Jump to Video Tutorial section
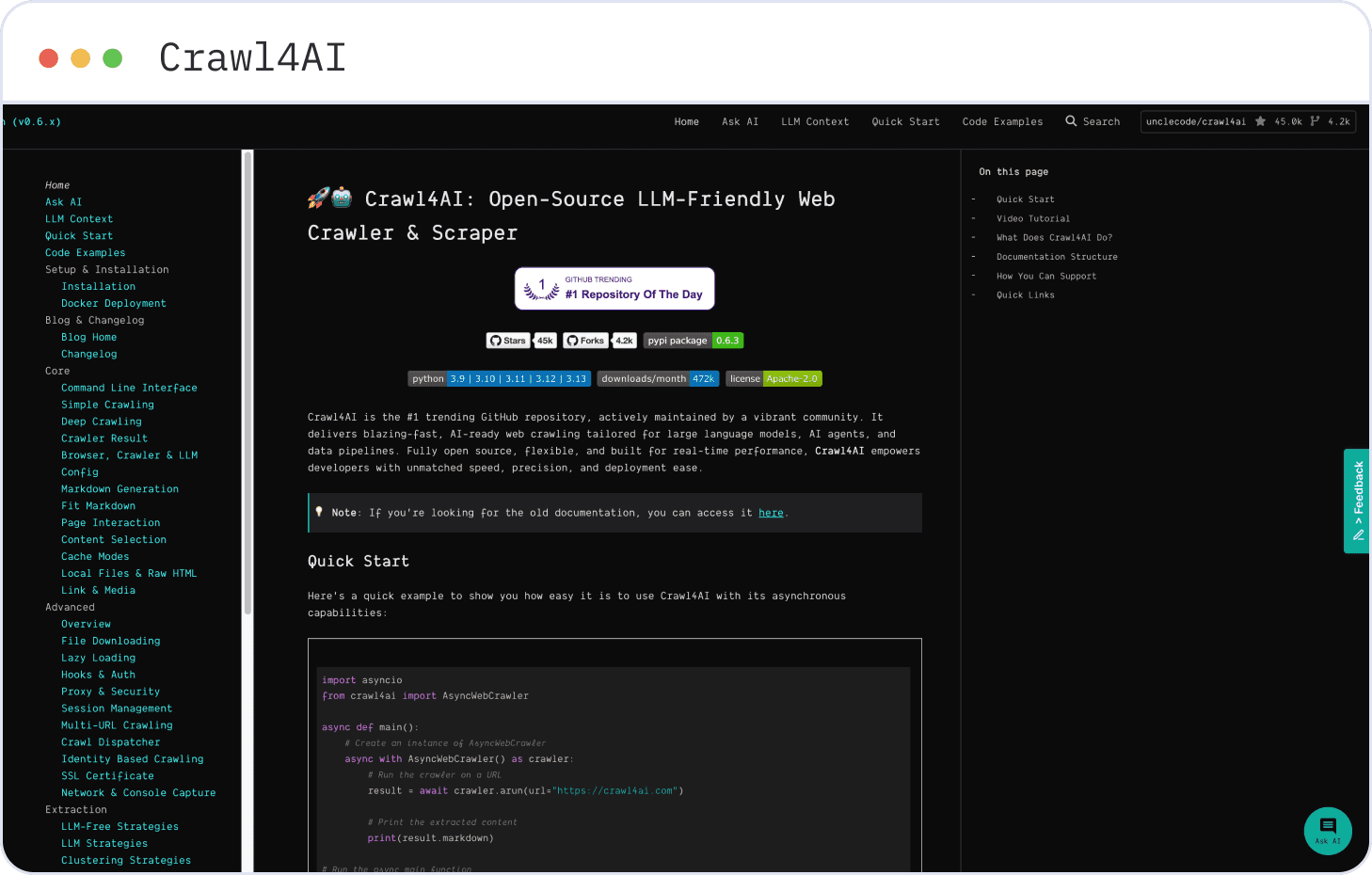The height and width of the screenshot is (875, 1372). pyautogui.click(x=1033, y=218)
